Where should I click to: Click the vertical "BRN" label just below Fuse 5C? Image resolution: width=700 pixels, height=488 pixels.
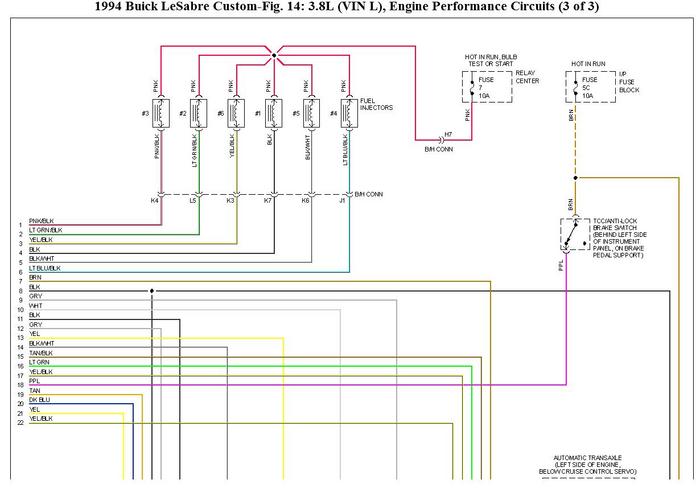[571, 115]
